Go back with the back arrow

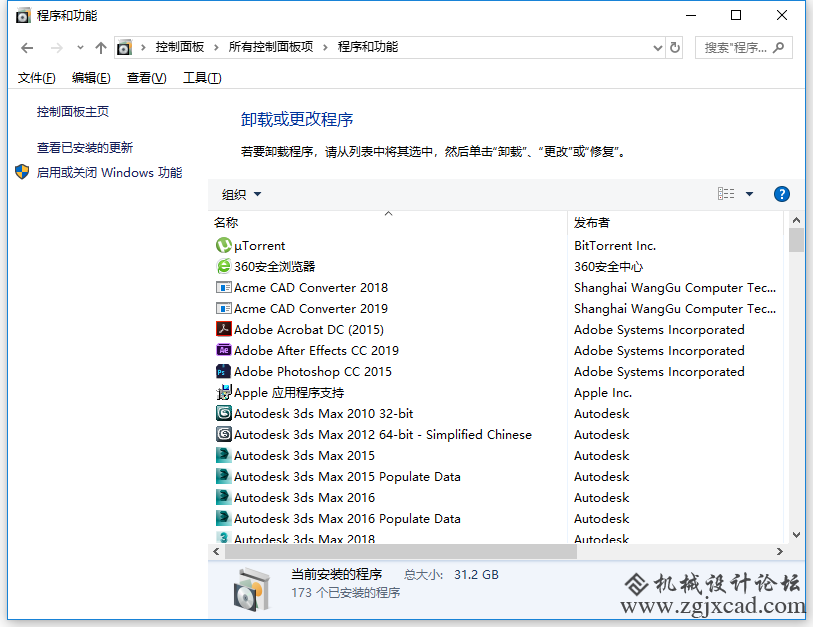pyautogui.click(x=27, y=48)
